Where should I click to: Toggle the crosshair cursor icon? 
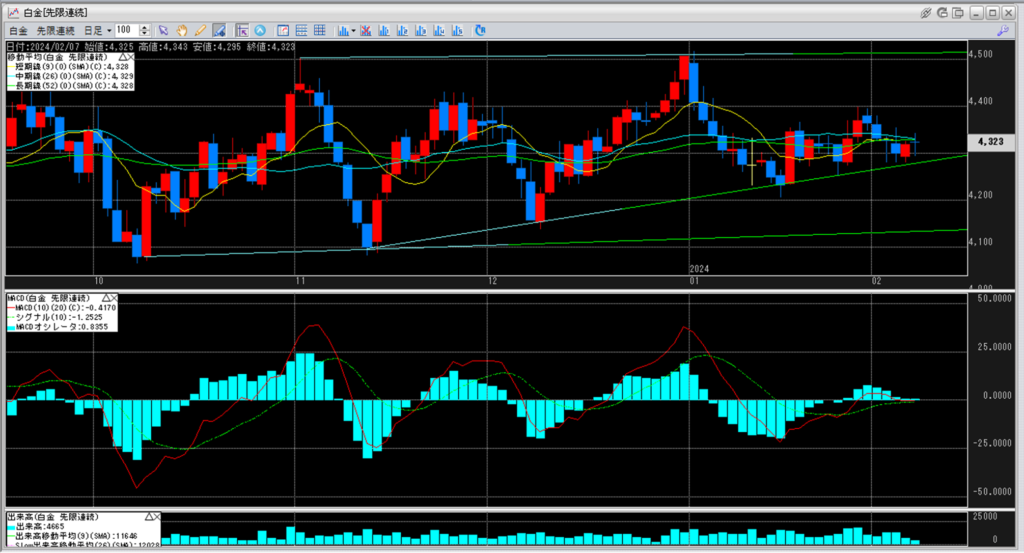coord(242,31)
